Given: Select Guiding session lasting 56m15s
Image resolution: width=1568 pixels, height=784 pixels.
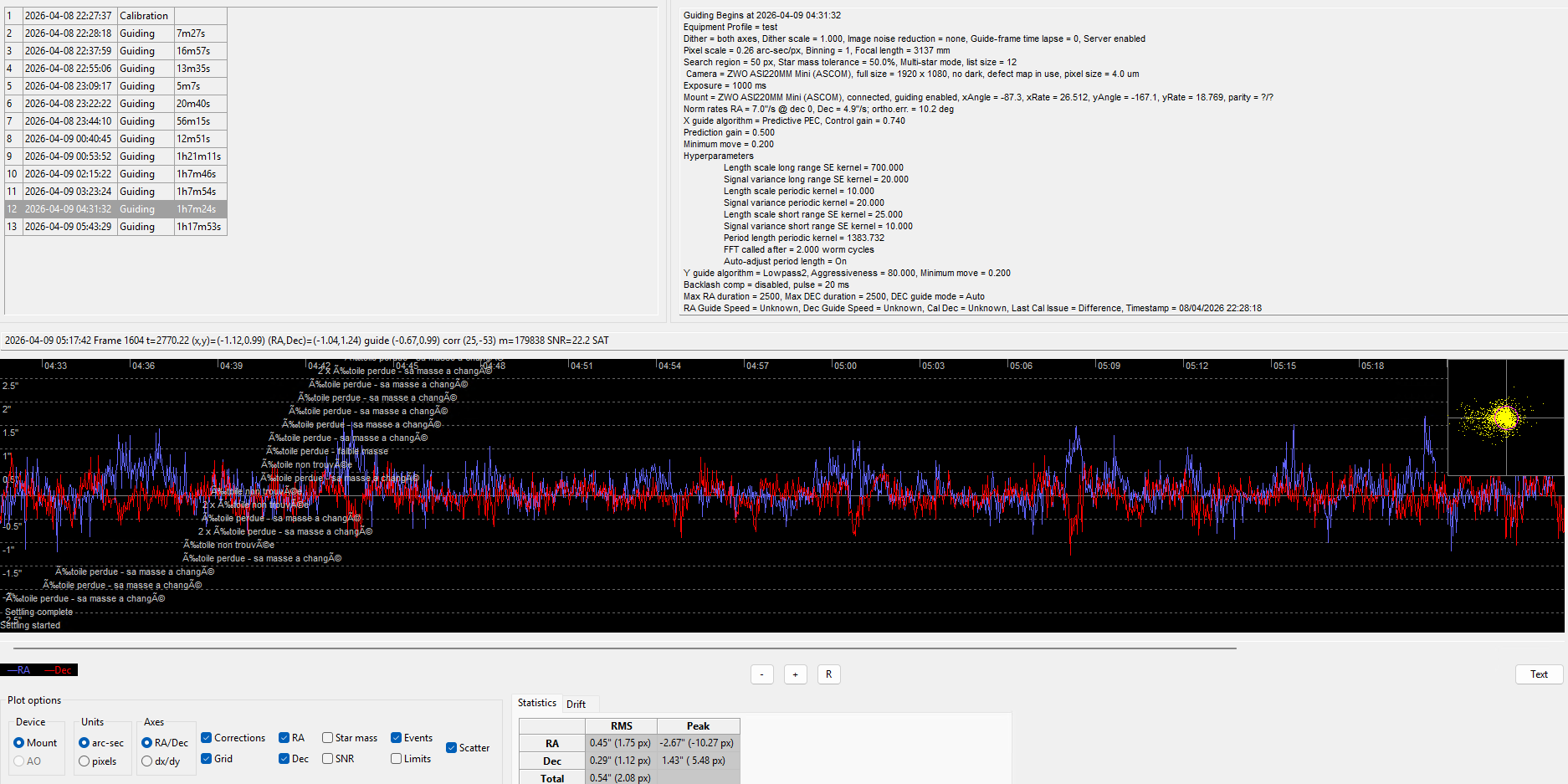Looking at the screenshot, I should click(115, 121).
